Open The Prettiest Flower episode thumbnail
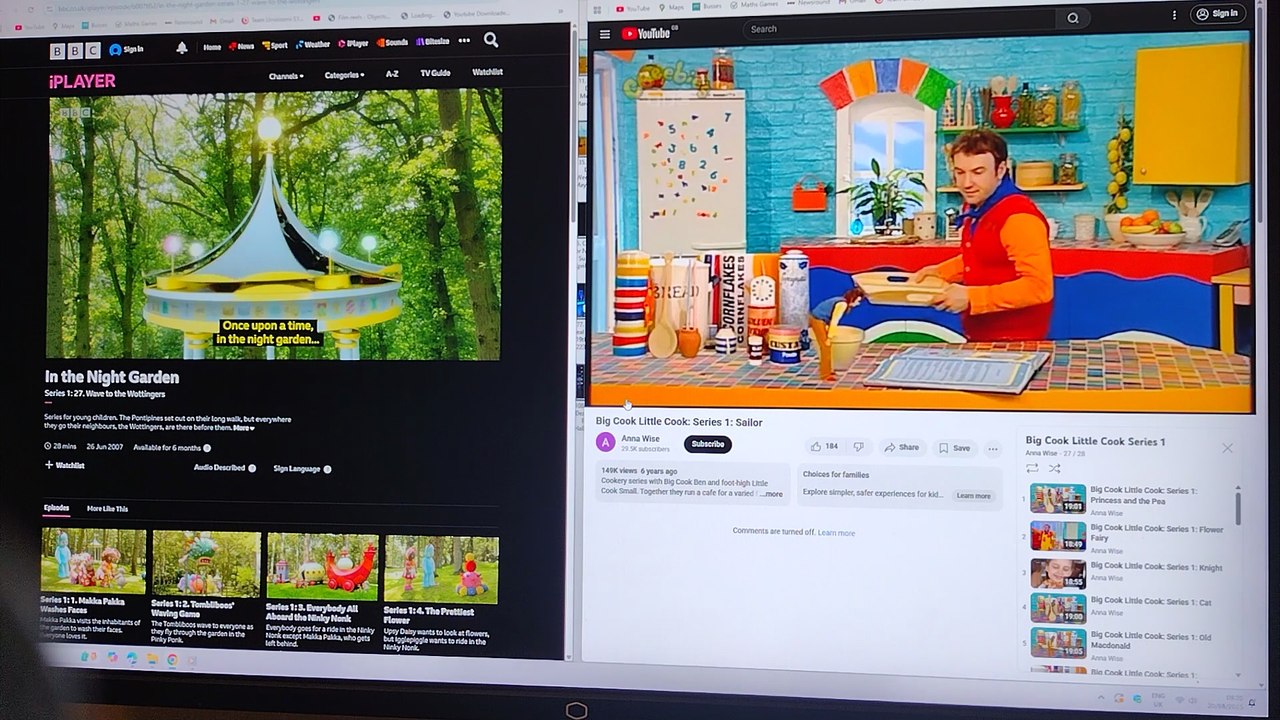The image size is (1280, 720). (x=441, y=569)
